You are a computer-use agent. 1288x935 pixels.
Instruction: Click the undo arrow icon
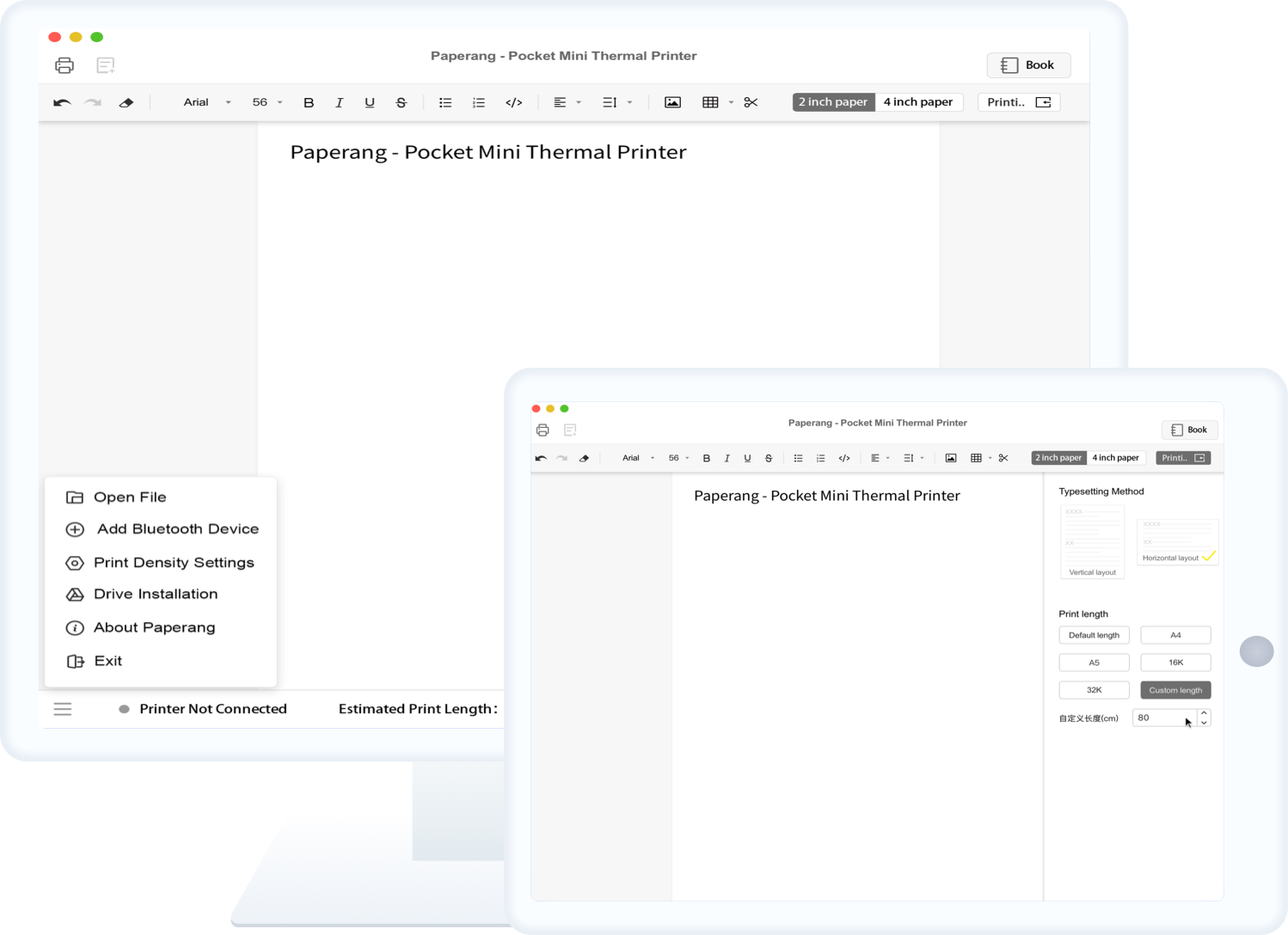(61, 101)
